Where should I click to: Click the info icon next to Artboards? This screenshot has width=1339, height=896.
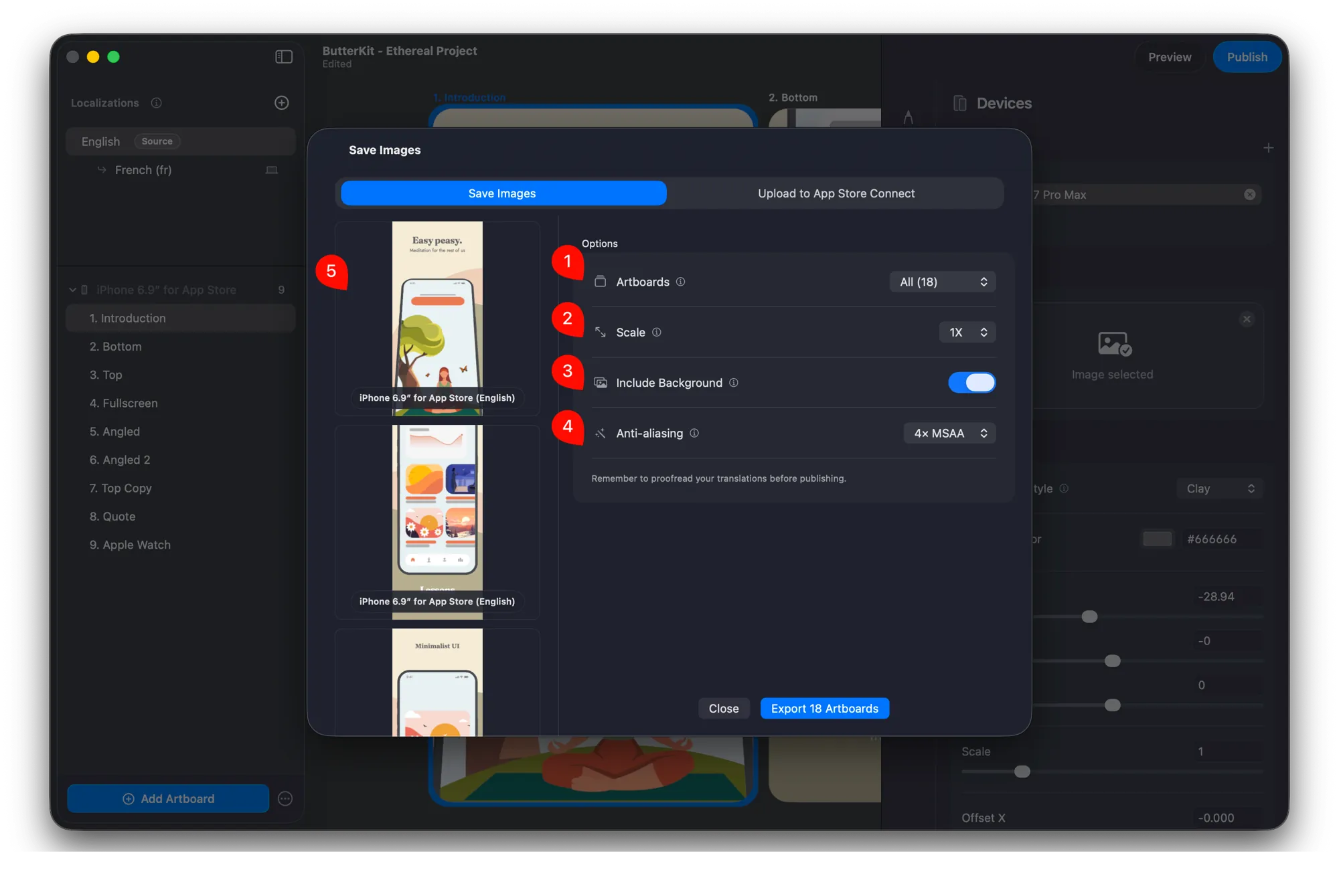click(681, 282)
